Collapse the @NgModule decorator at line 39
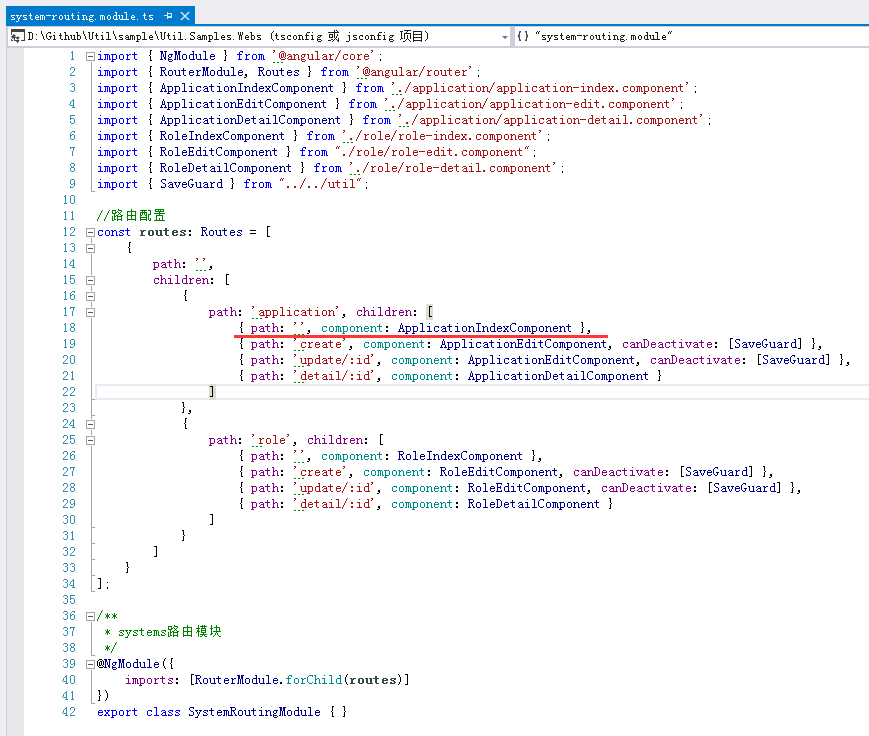The height and width of the screenshot is (736, 869). tap(91, 664)
